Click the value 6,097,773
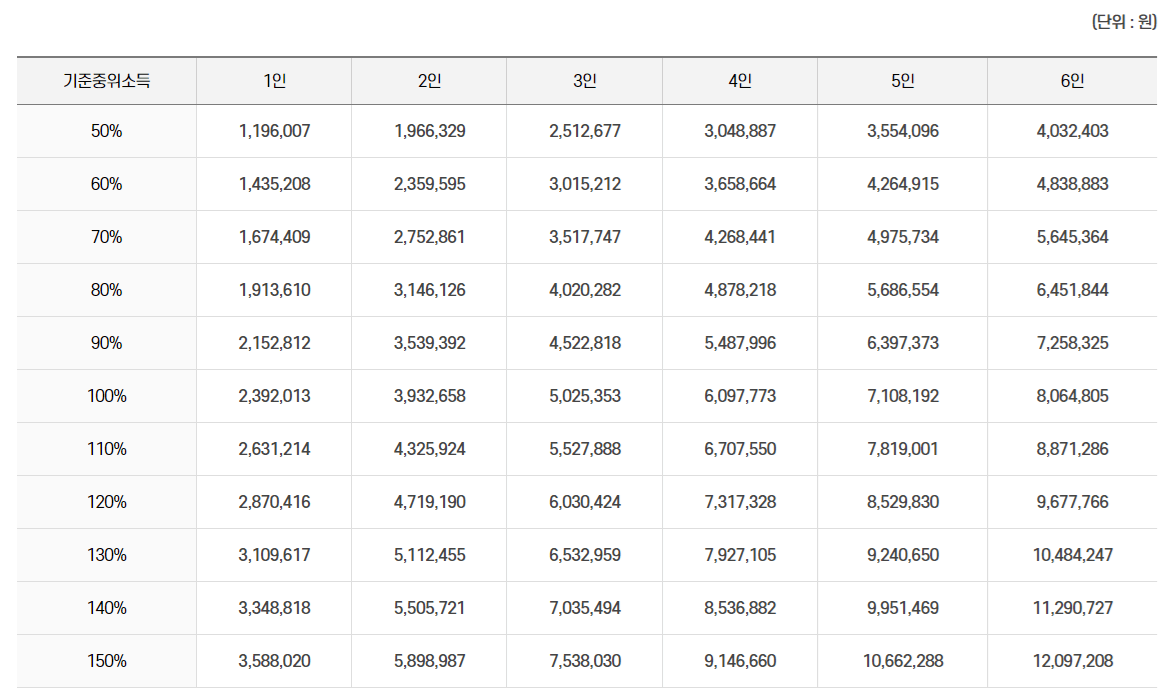Screen dimensions: 1162x690 pos(740,396)
